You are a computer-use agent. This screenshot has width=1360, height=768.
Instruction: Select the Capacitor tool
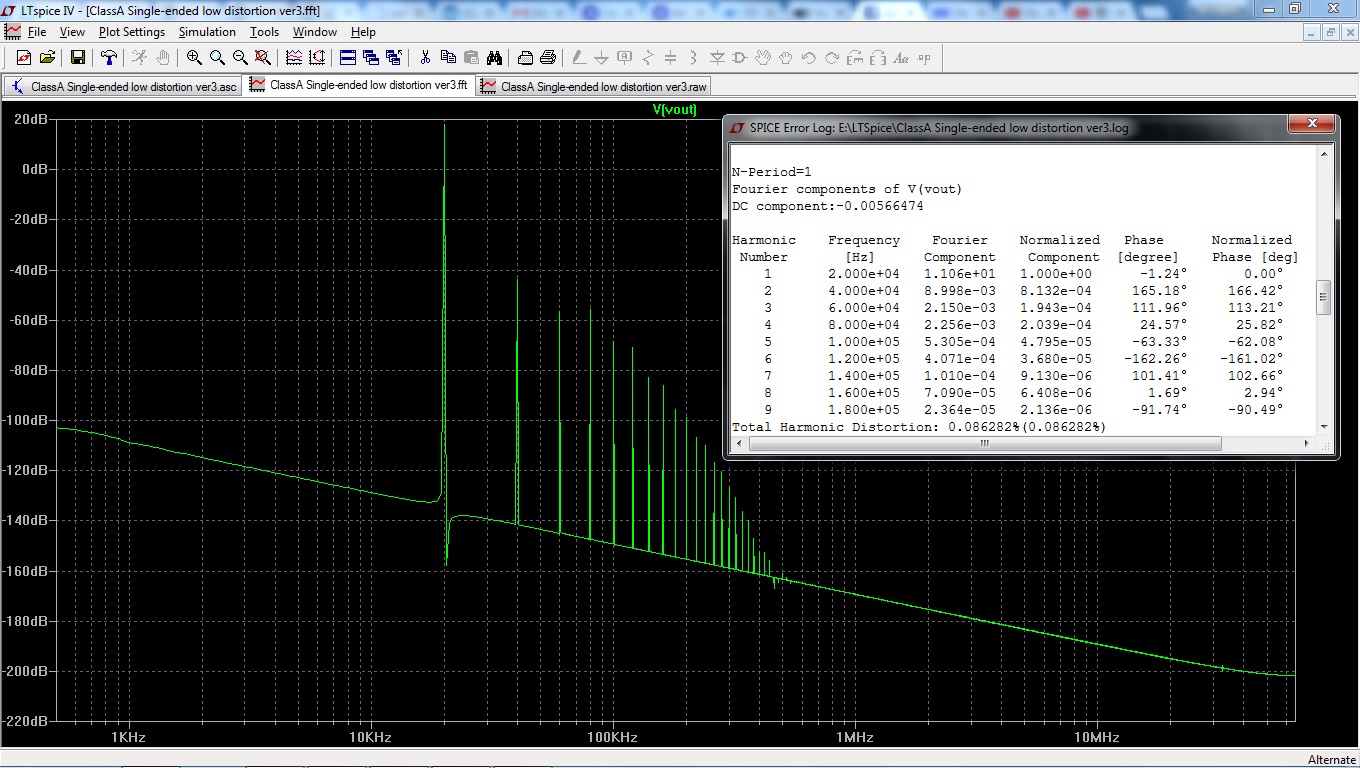[670, 57]
